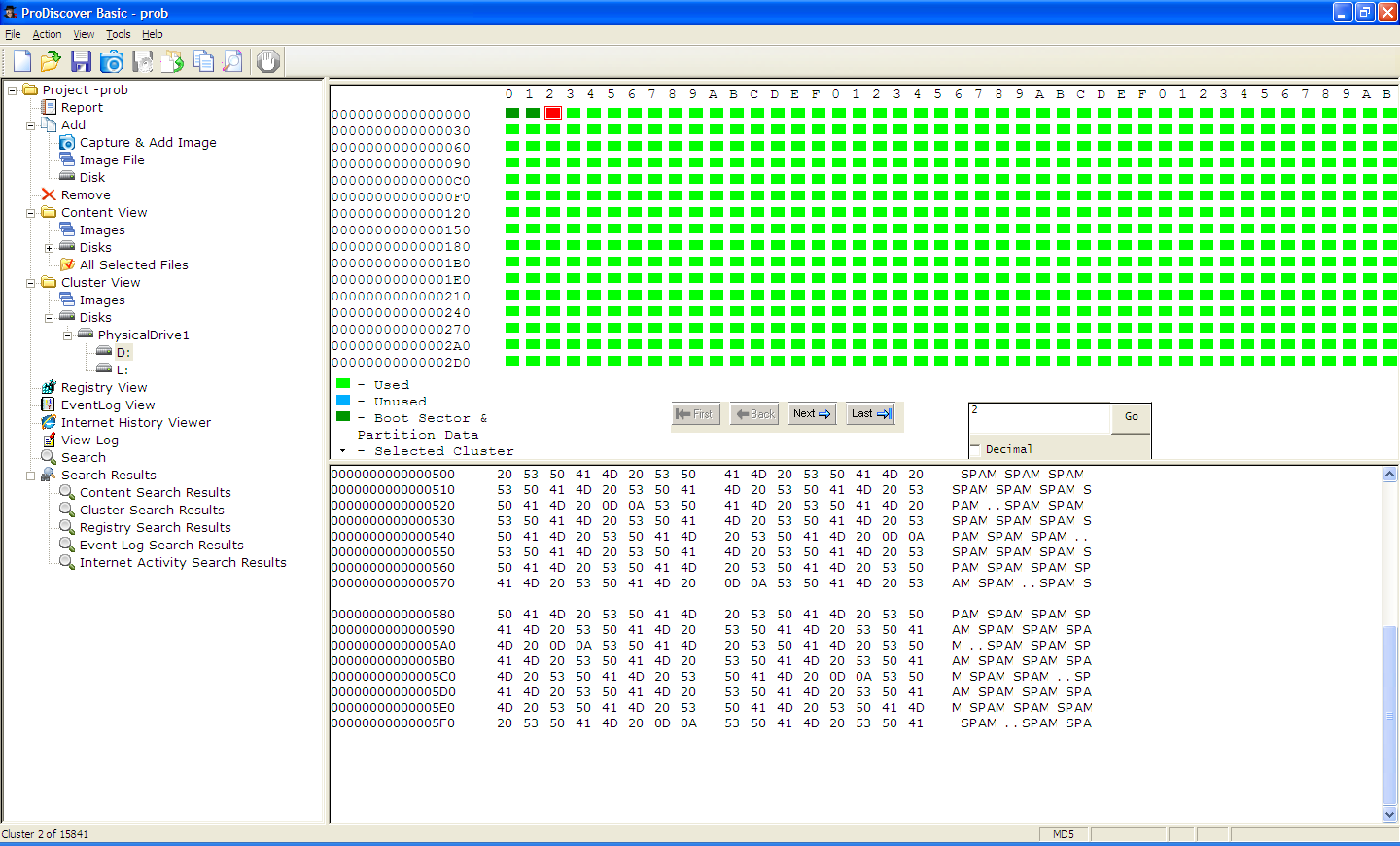Click the Image File icon under Add
This screenshot has height=846, width=1400.
click(x=67, y=159)
